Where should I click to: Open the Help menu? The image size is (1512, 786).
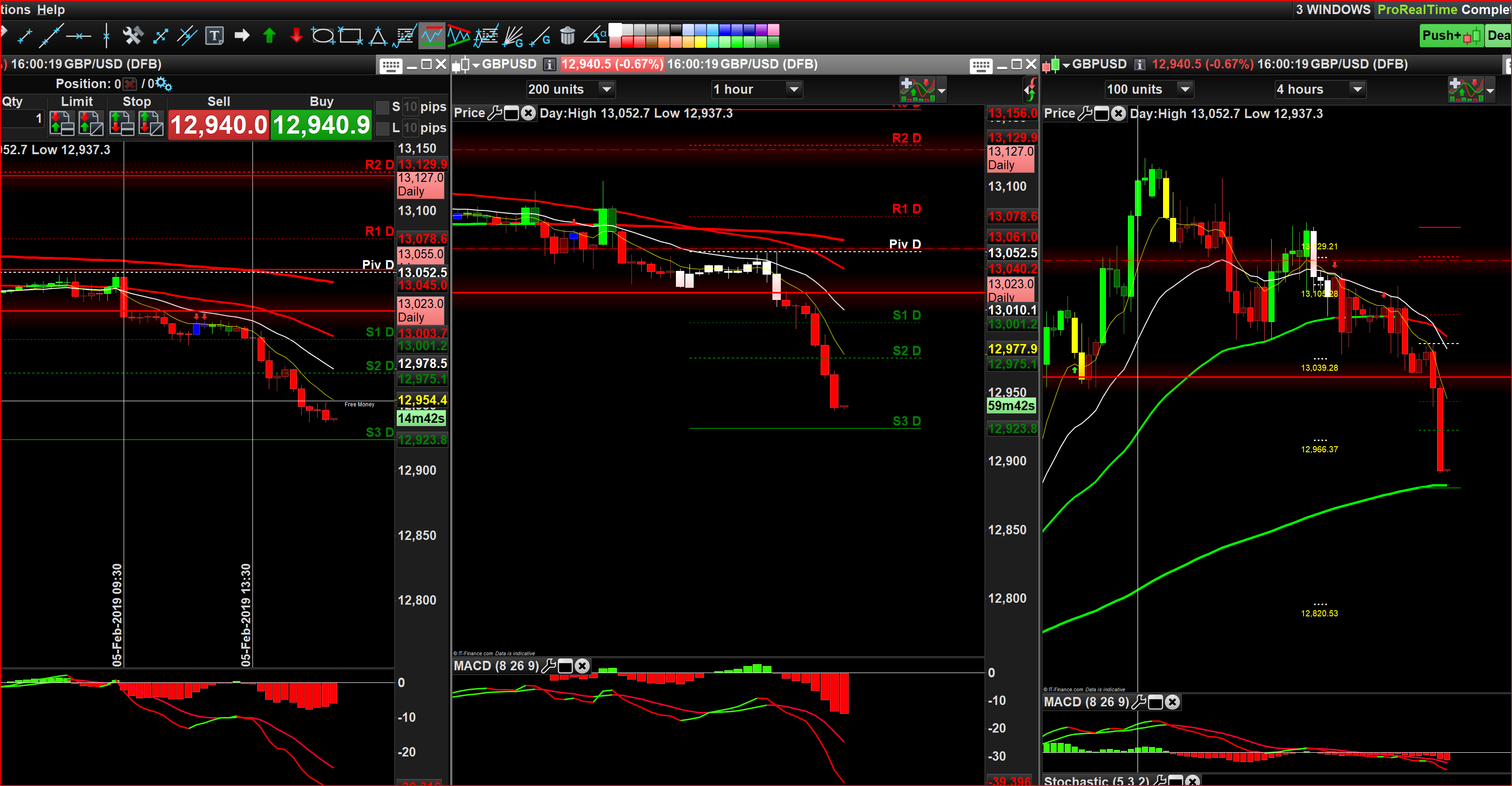click(x=51, y=9)
